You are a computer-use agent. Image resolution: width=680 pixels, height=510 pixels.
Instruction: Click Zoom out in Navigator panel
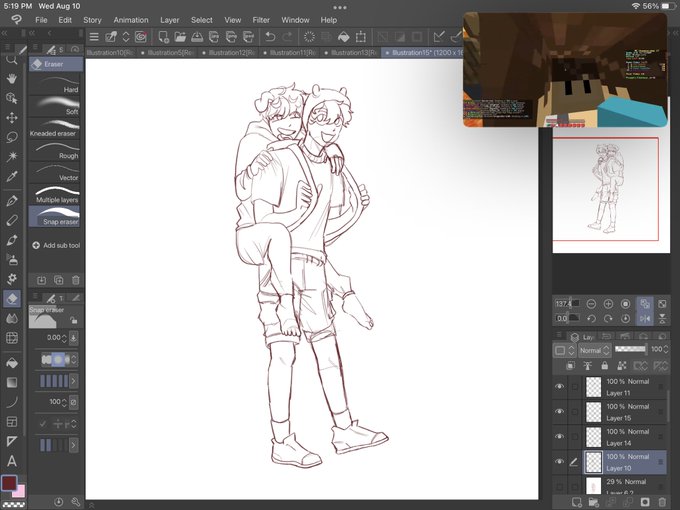pyautogui.click(x=591, y=304)
